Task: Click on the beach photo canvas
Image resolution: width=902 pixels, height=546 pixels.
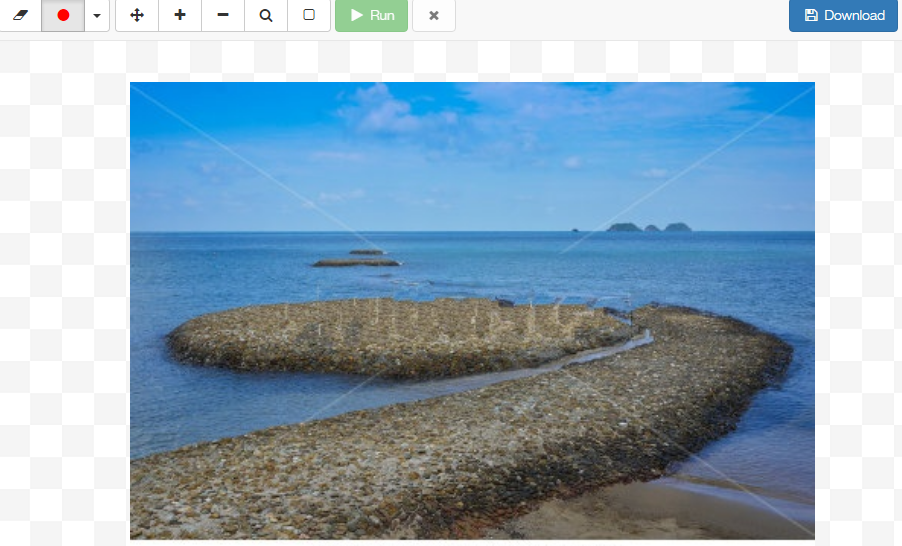Action: (472, 311)
